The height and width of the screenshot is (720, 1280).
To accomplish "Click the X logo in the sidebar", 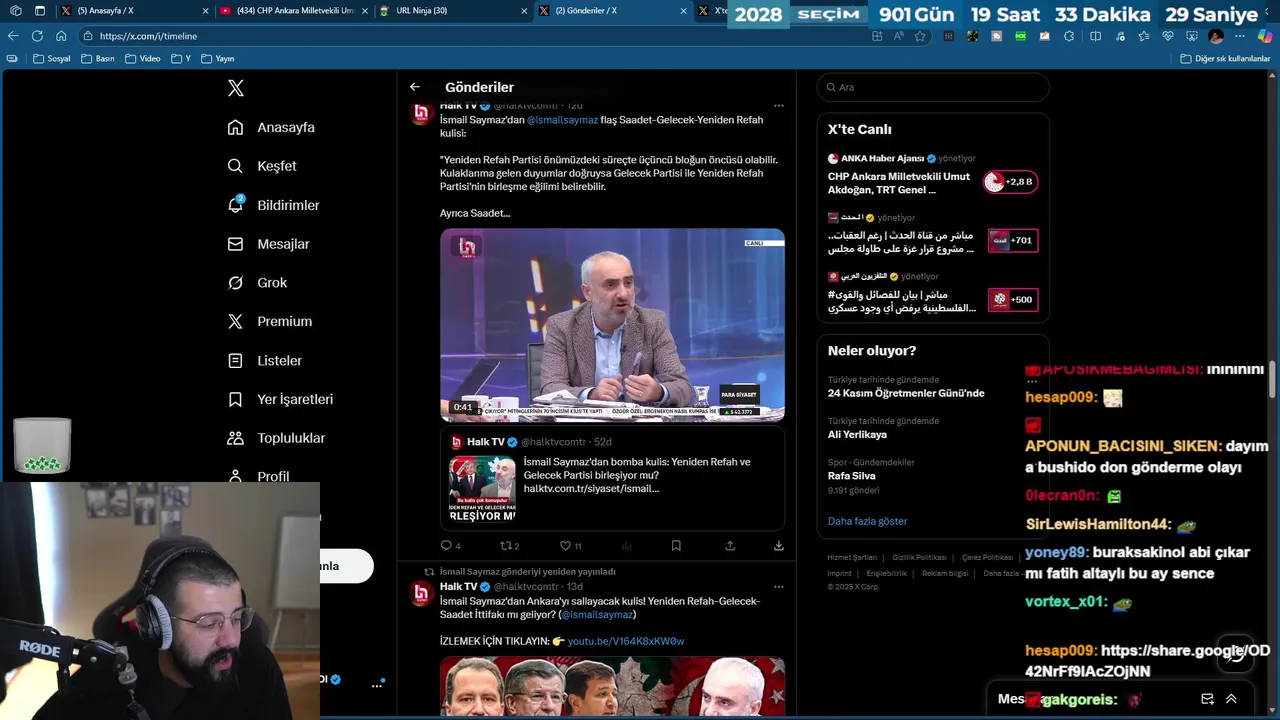I will click(236, 88).
